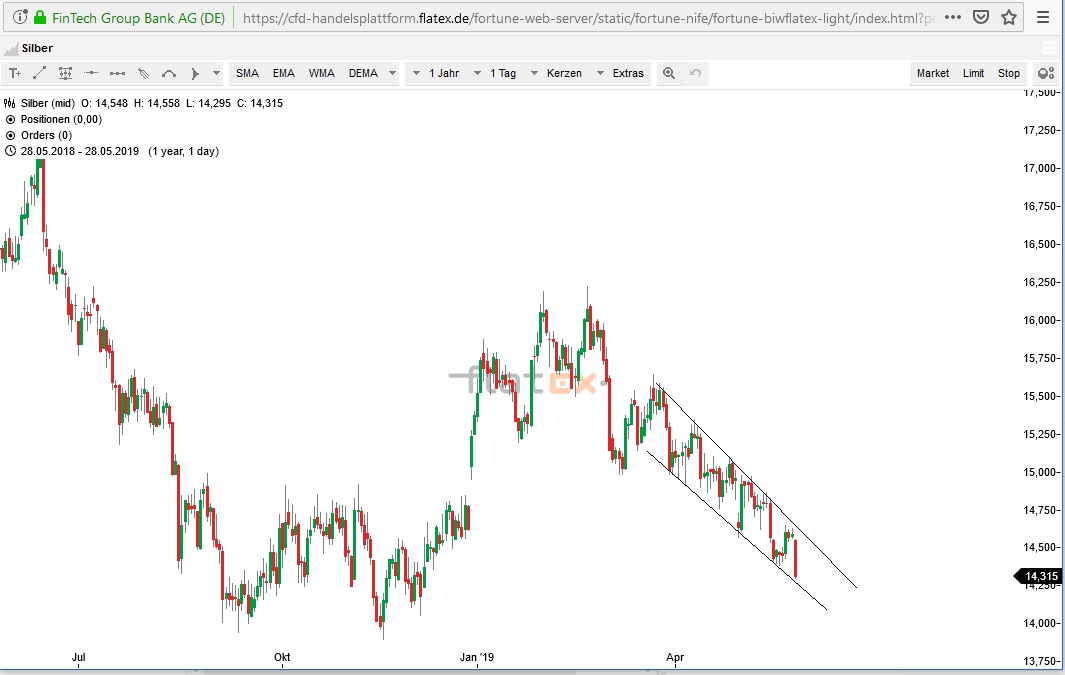
Task: Click the Silber chart panel icon
Action: coord(10,48)
